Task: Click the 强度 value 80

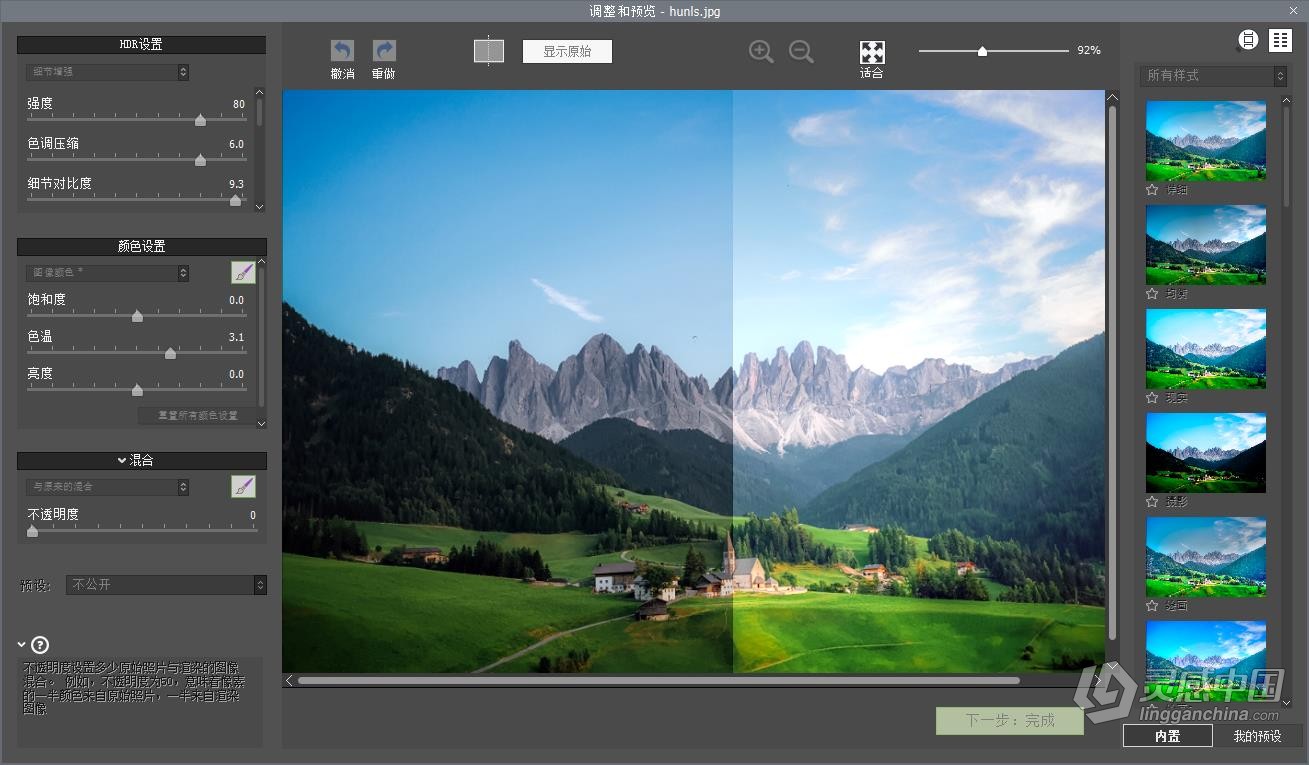Action: (238, 104)
